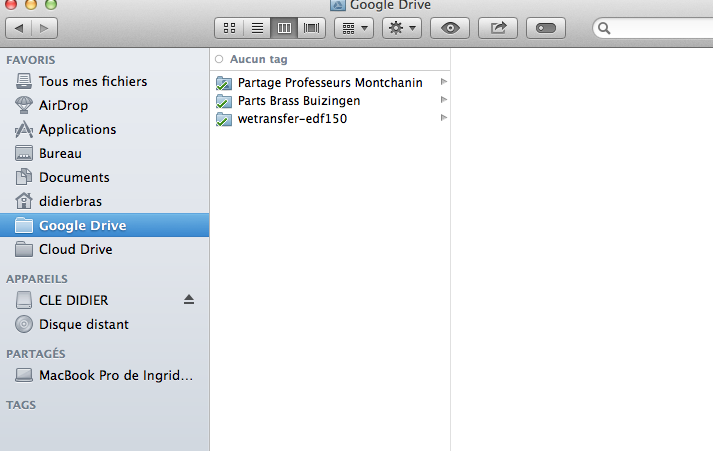Click the edit tags toolbar button
The height and width of the screenshot is (451, 713).
(x=546, y=28)
